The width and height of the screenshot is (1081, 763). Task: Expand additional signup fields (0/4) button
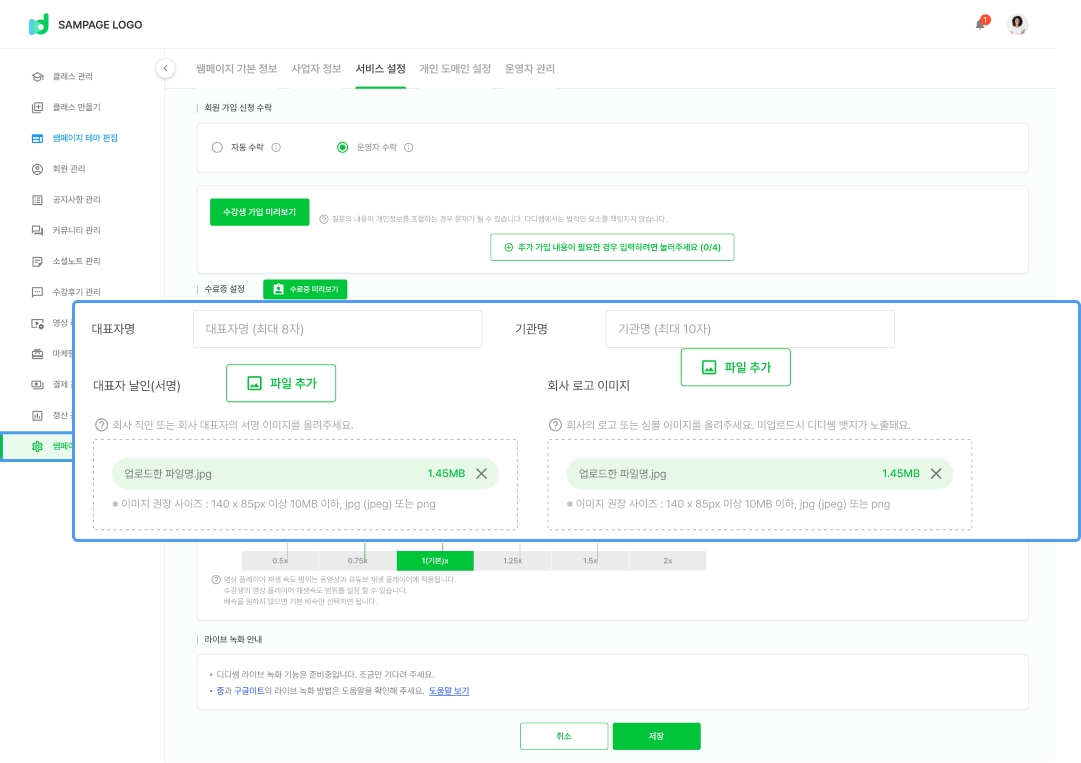pyautogui.click(x=612, y=247)
